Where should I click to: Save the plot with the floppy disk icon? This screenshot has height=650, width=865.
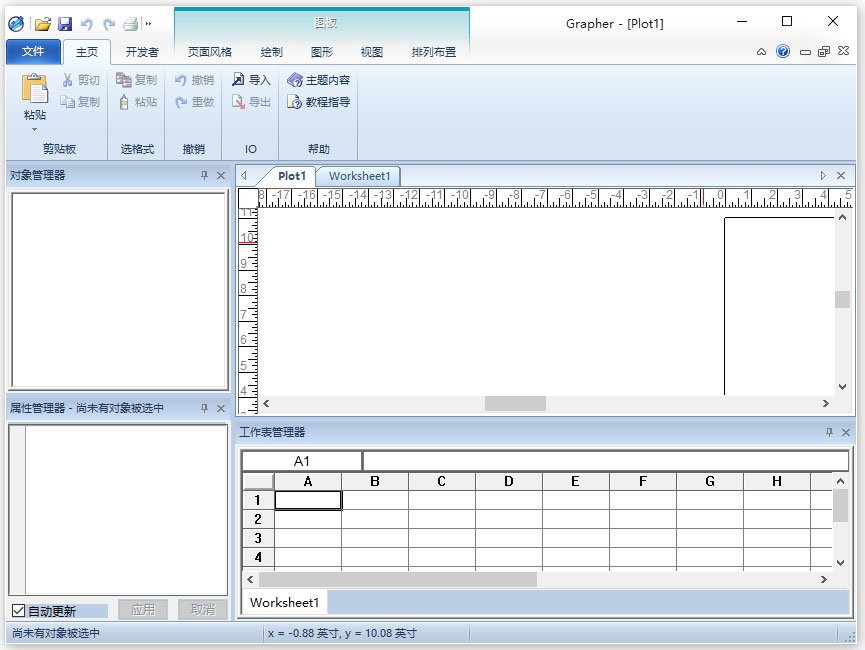(65, 24)
